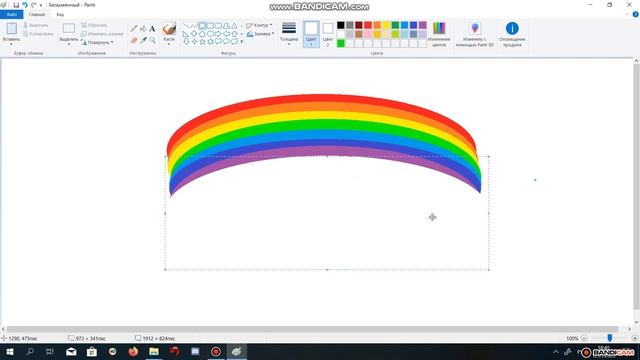Choose the Five-point star shape
This screenshot has width=640, height=360.
202,42
